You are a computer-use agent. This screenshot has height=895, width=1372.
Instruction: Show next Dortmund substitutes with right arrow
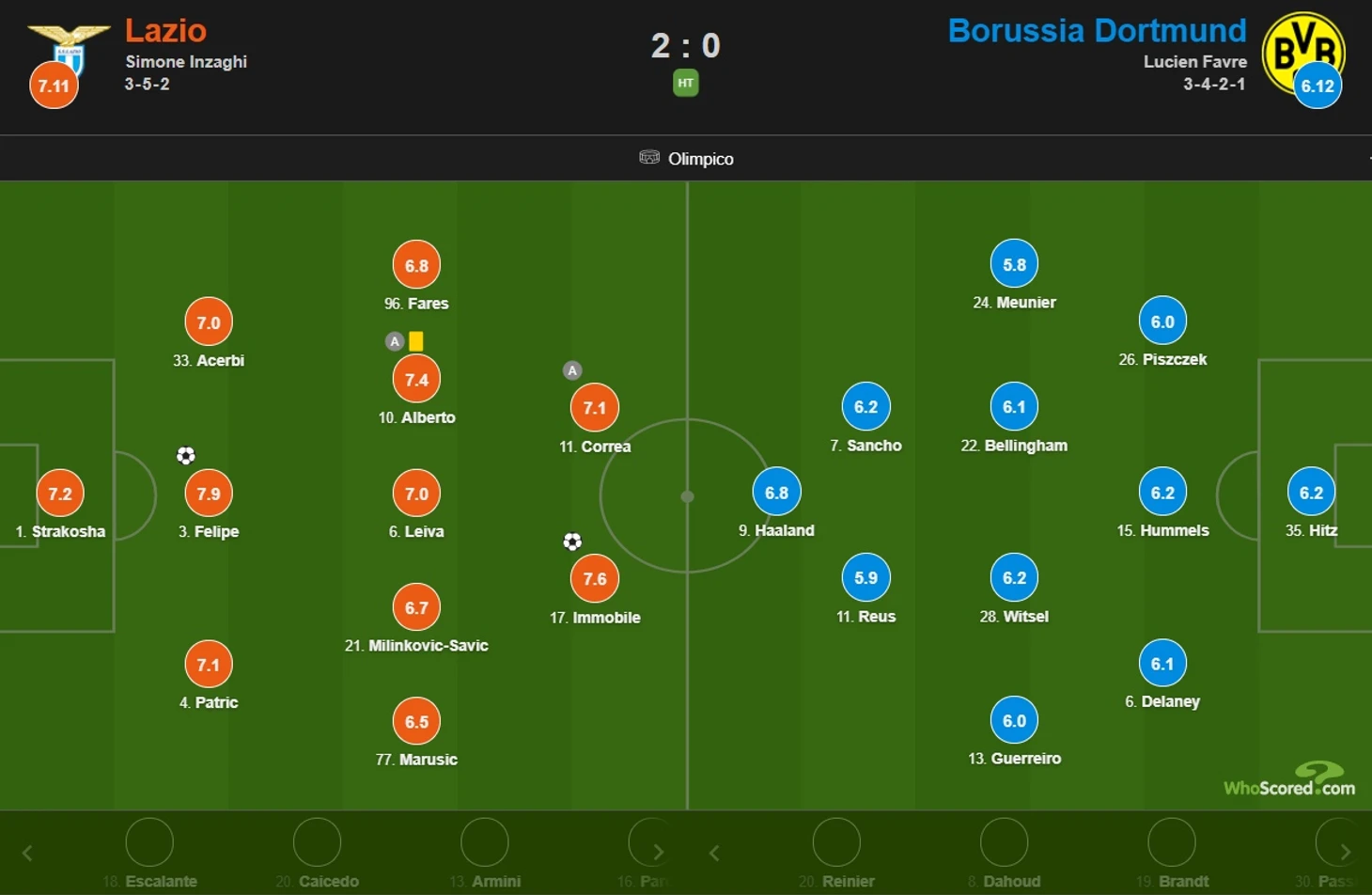coord(1346,852)
